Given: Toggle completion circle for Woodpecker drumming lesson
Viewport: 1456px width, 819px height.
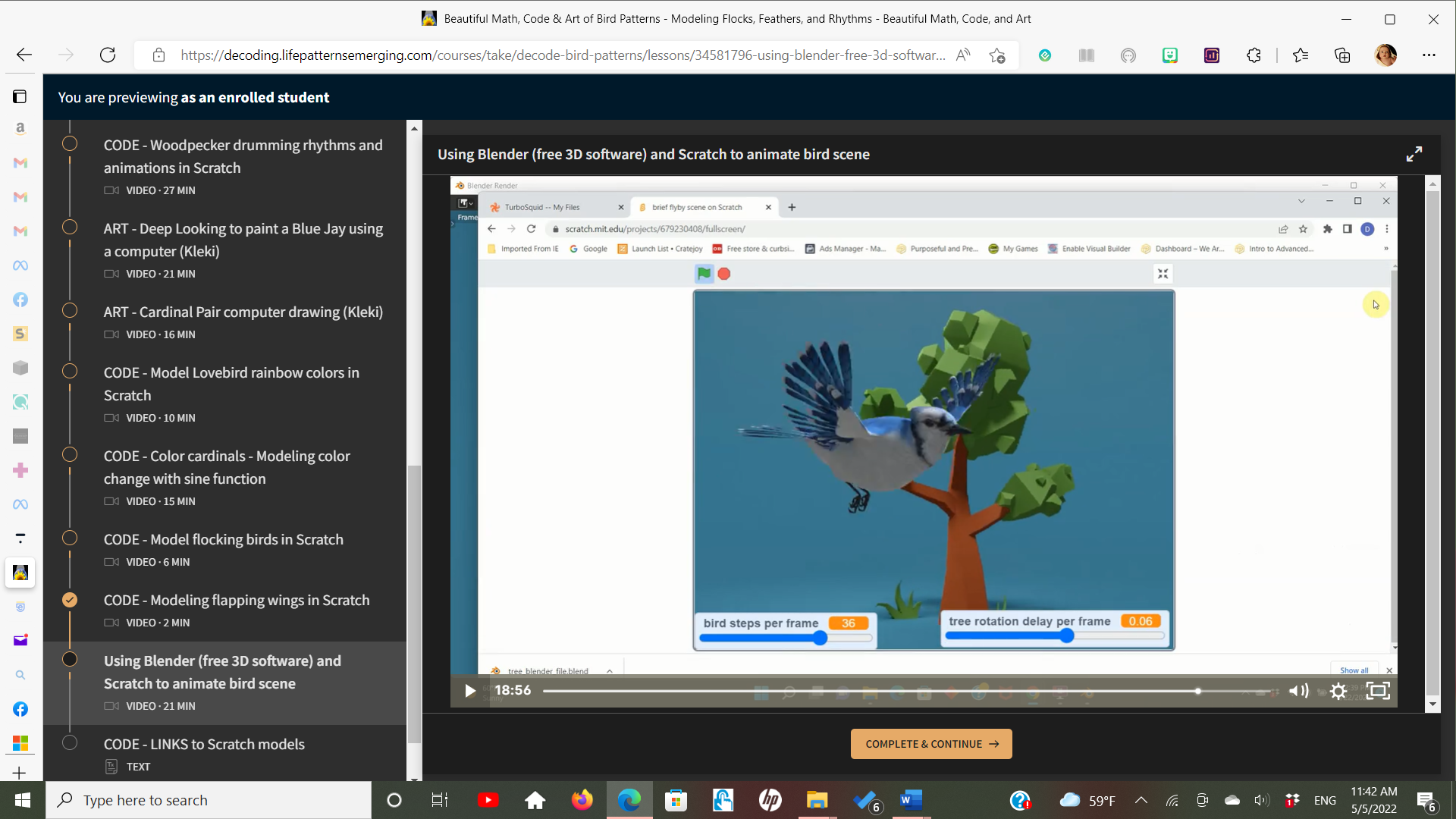Looking at the screenshot, I should tap(70, 144).
